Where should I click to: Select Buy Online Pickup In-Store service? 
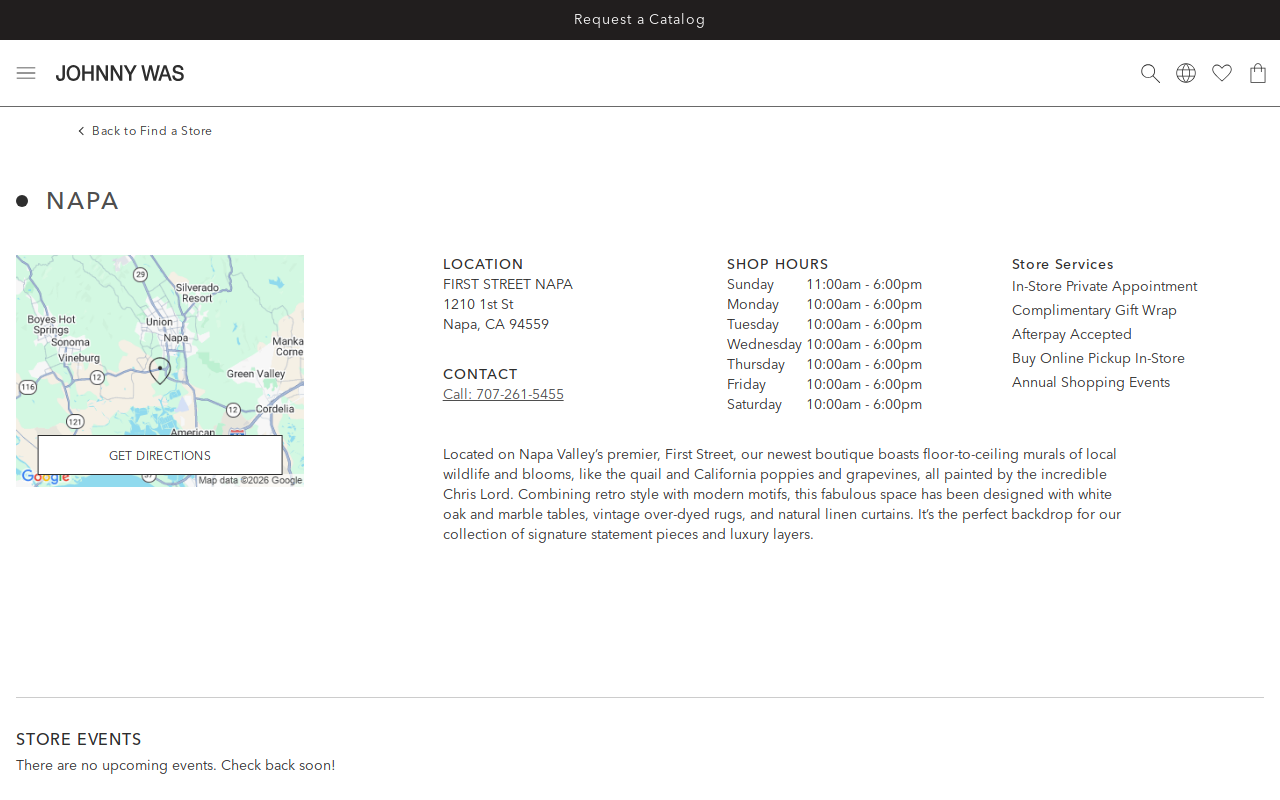pos(1098,359)
